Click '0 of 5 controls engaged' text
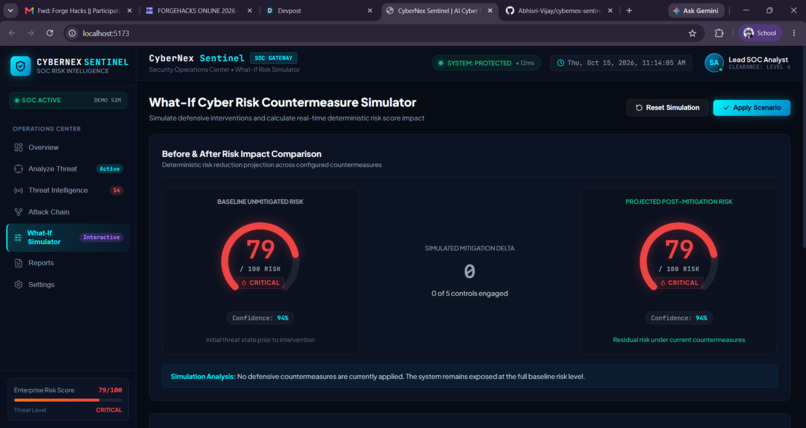 point(469,293)
